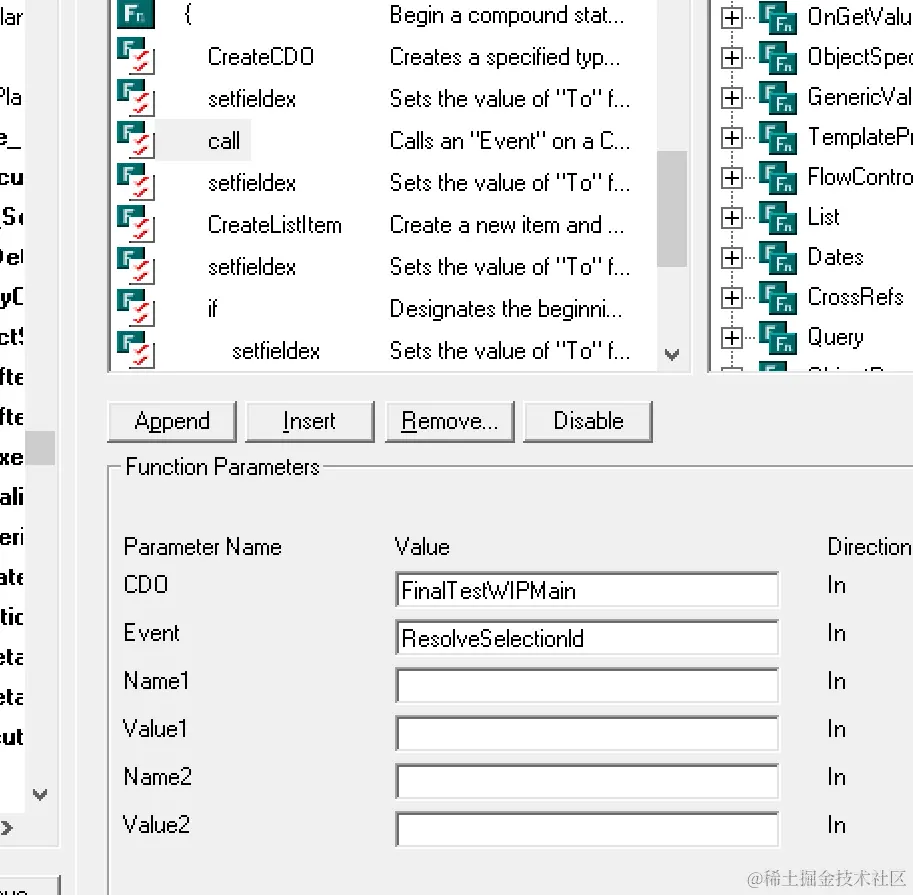Click the ObjectSpec category Fn icon
913x895 pixels.
778,58
